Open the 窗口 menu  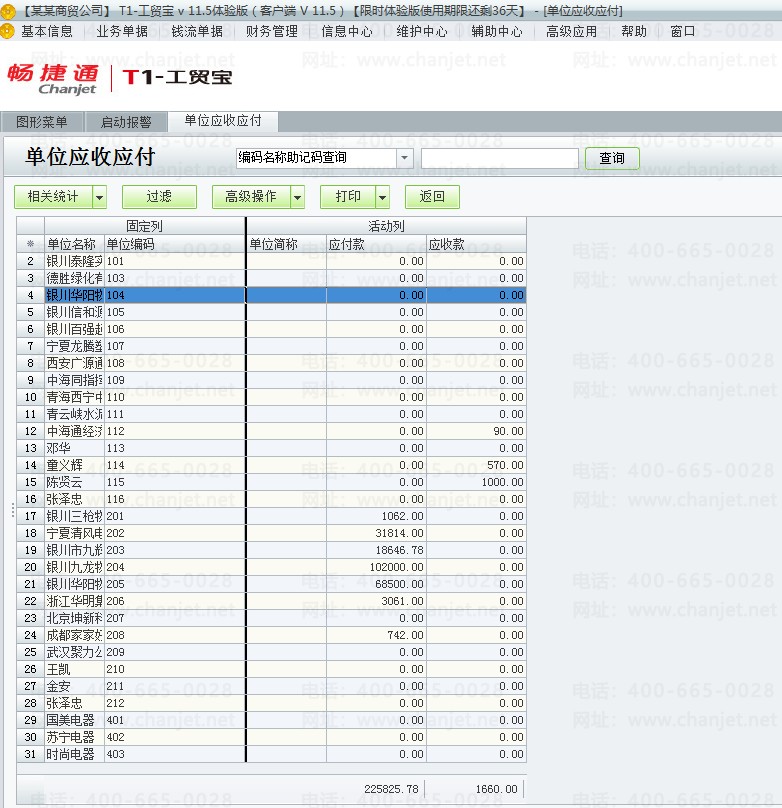(683, 31)
